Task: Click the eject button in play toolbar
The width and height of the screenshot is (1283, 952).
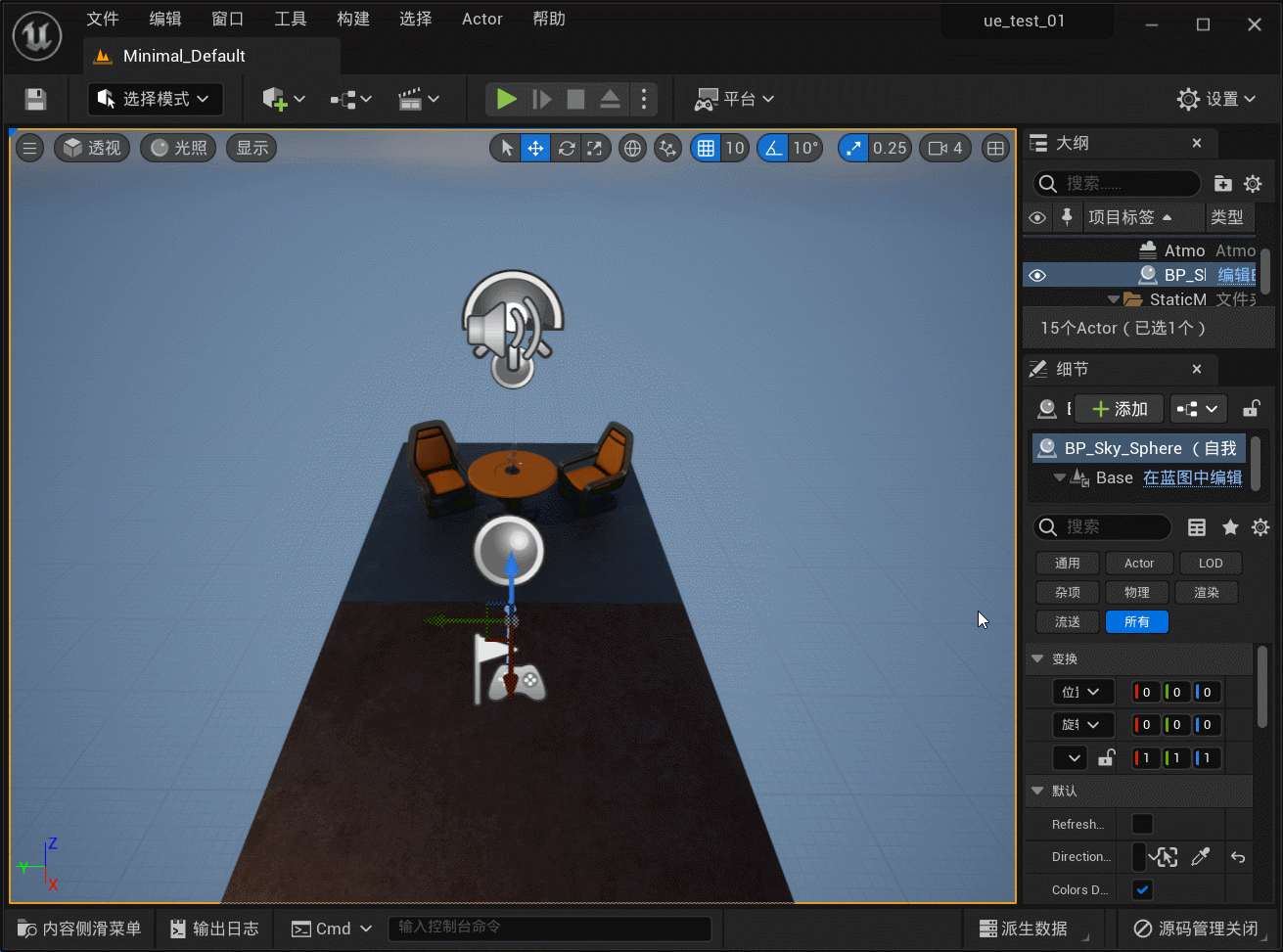Action: pyautogui.click(x=610, y=99)
